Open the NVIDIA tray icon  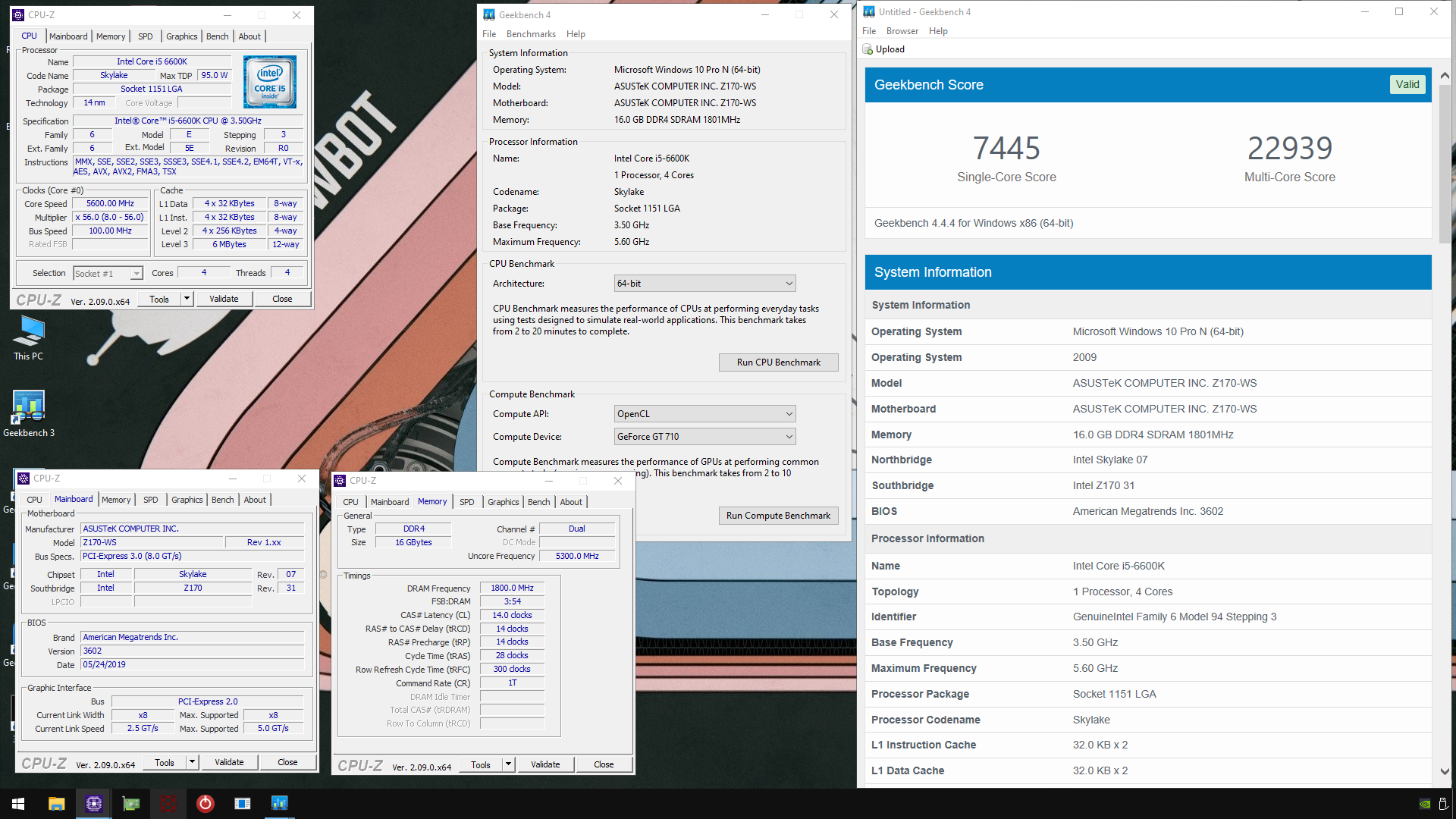[x=1425, y=804]
